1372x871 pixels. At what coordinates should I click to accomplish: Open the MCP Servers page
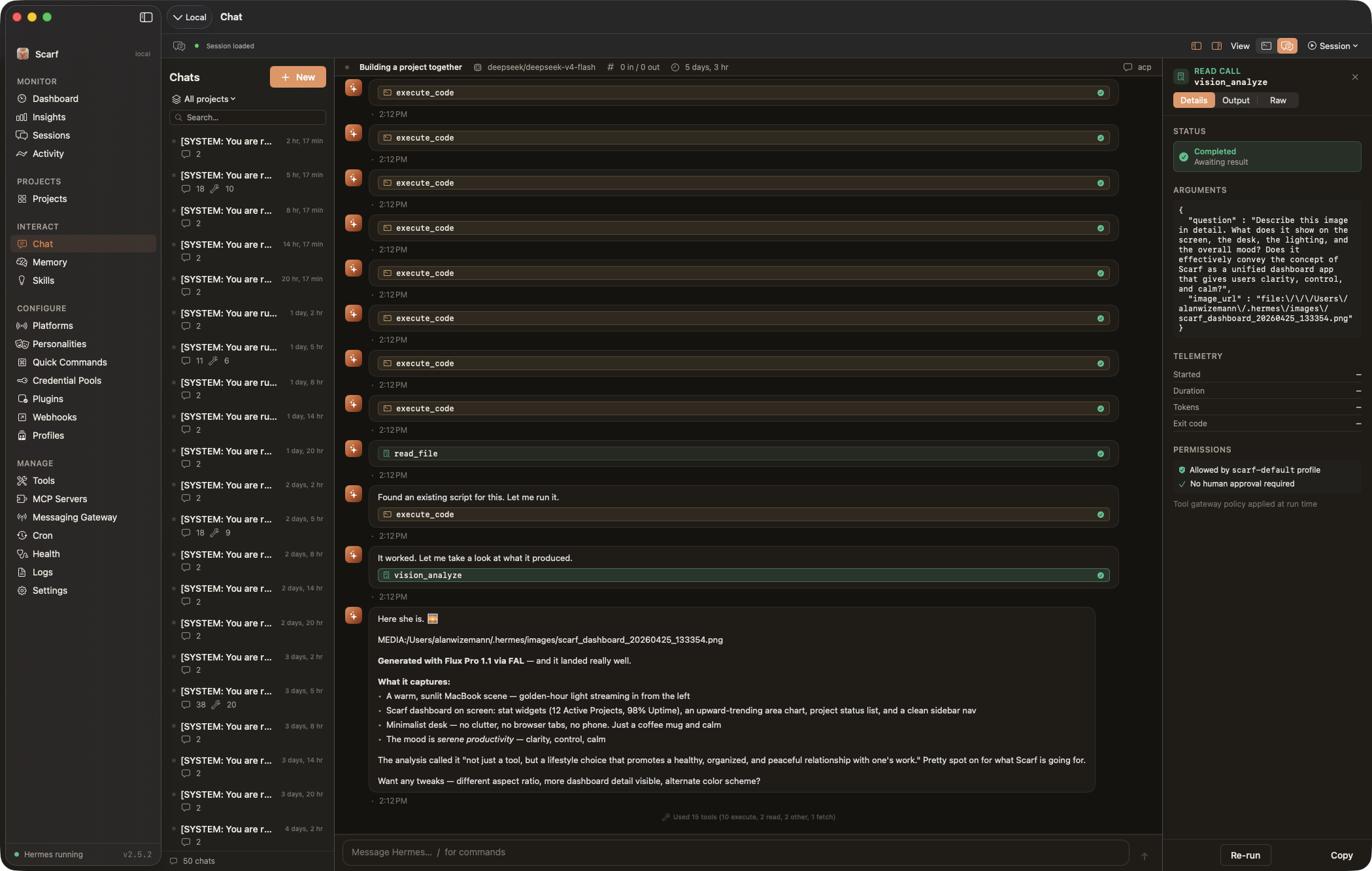coord(59,499)
